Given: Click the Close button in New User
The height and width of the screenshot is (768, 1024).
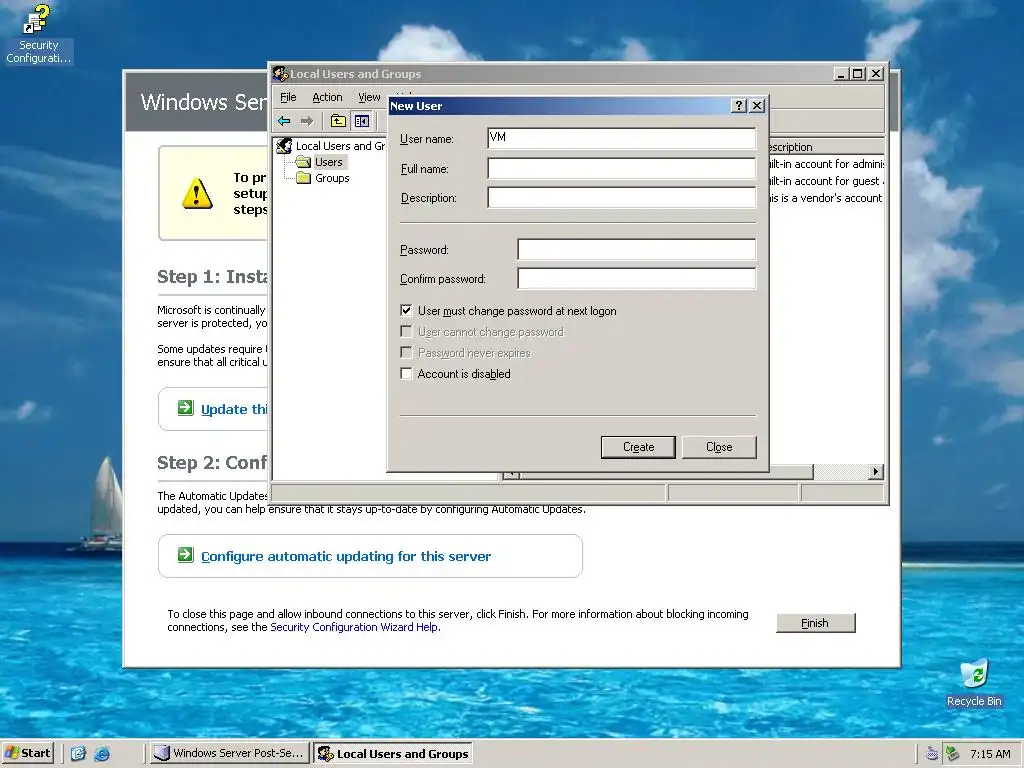Looking at the screenshot, I should 719,447.
